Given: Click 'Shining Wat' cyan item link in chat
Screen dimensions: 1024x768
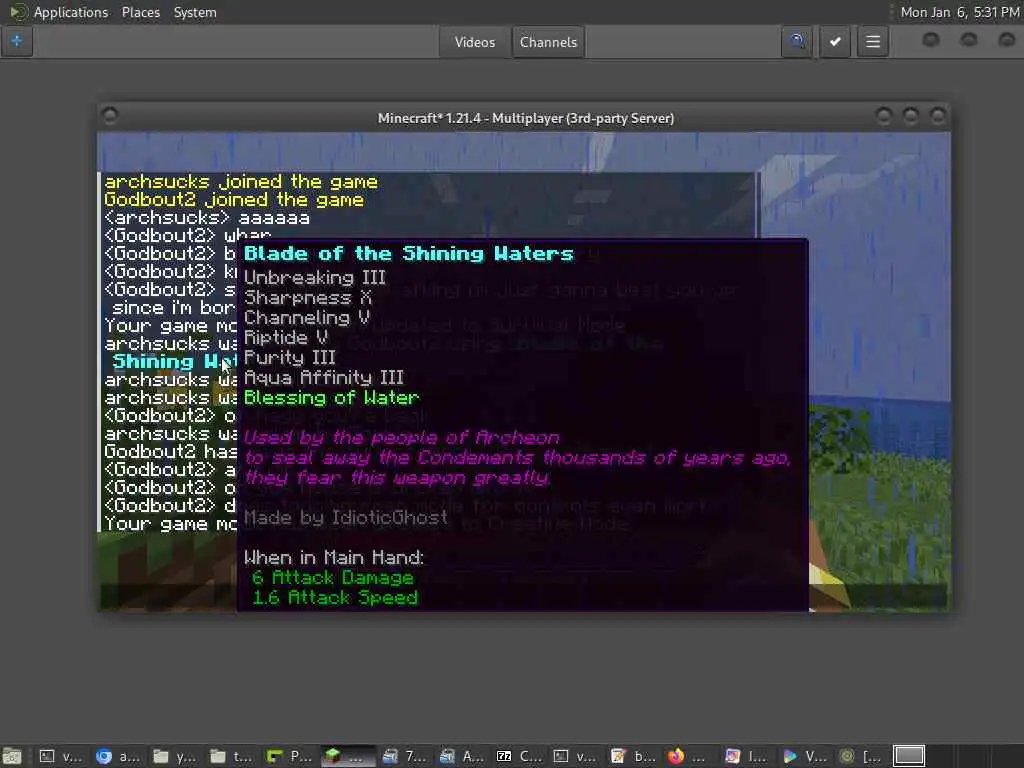Looking at the screenshot, I should 174,362.
